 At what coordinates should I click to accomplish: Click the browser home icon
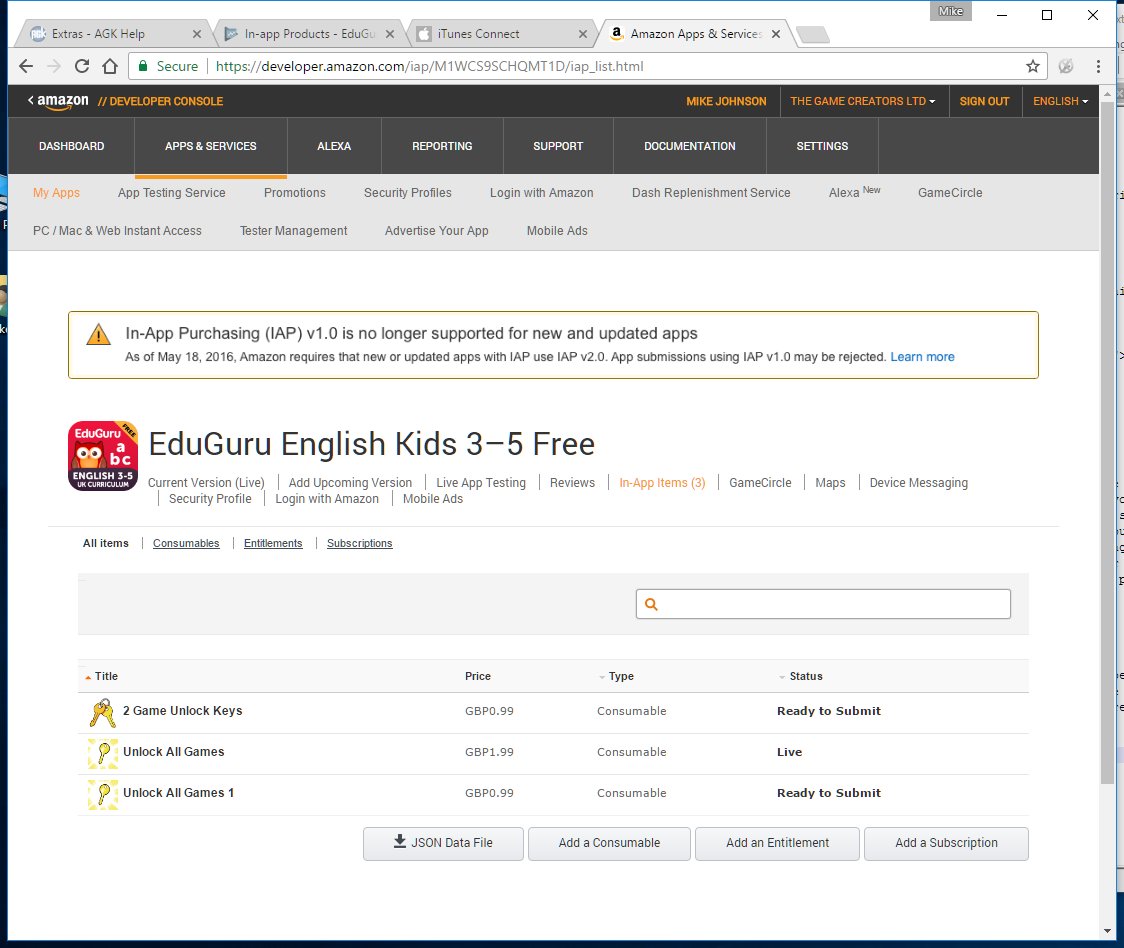point(110,66)
